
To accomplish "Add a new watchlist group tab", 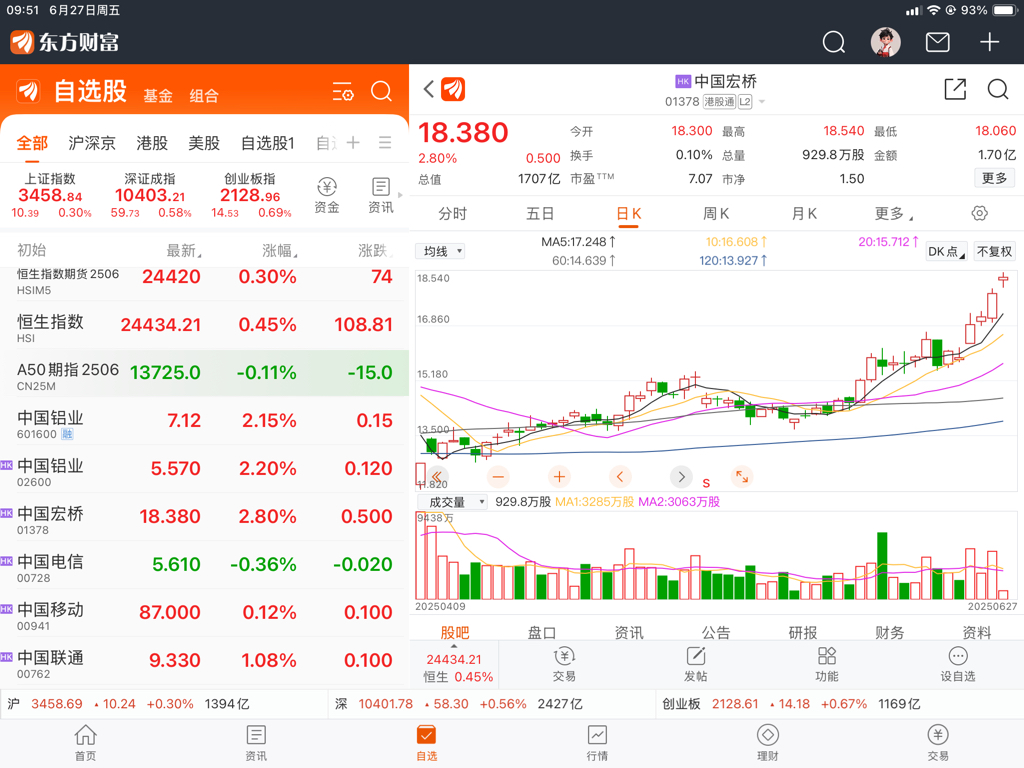I will tap(353, 142).
